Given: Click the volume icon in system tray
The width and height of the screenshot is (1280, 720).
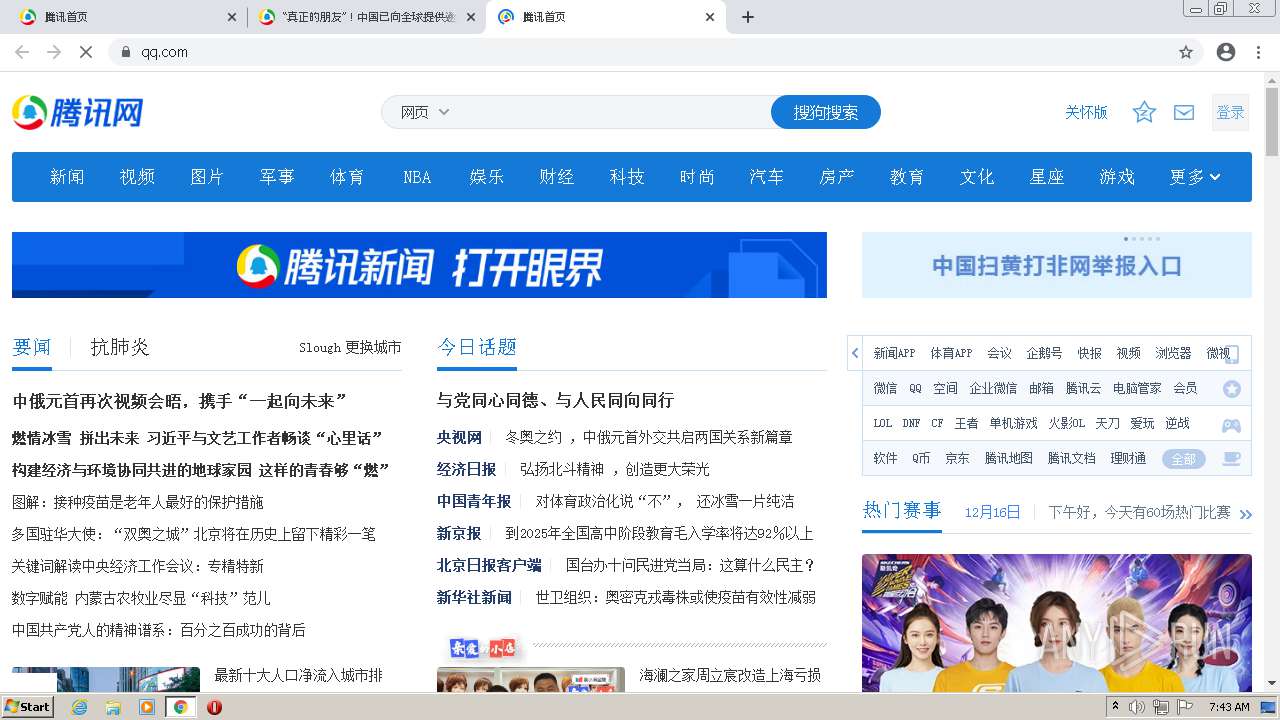Looking at the screenshot, I should coord(1137,707).
